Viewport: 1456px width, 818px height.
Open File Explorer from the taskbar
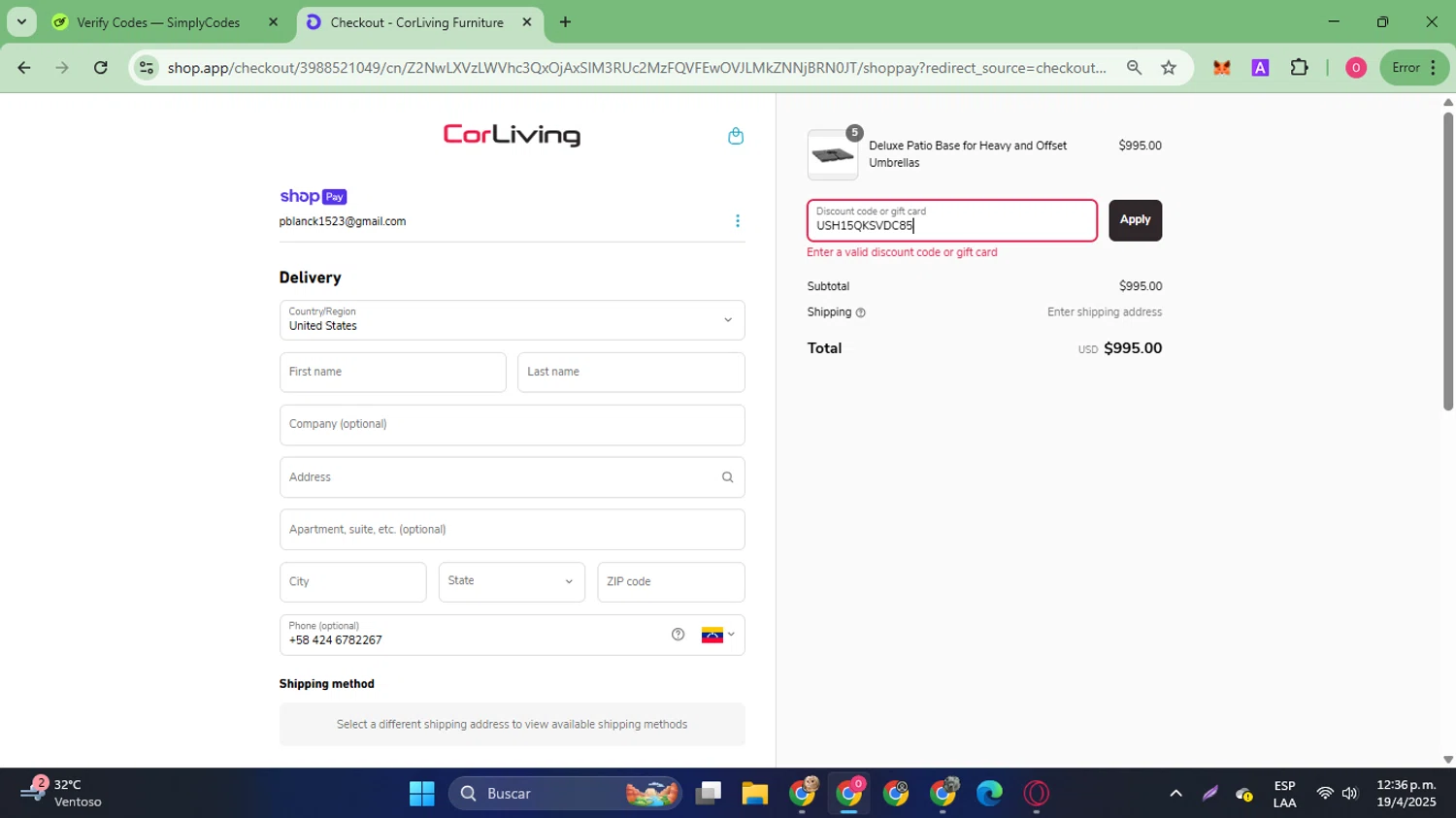pyautogui.click(x=755, y=794)
